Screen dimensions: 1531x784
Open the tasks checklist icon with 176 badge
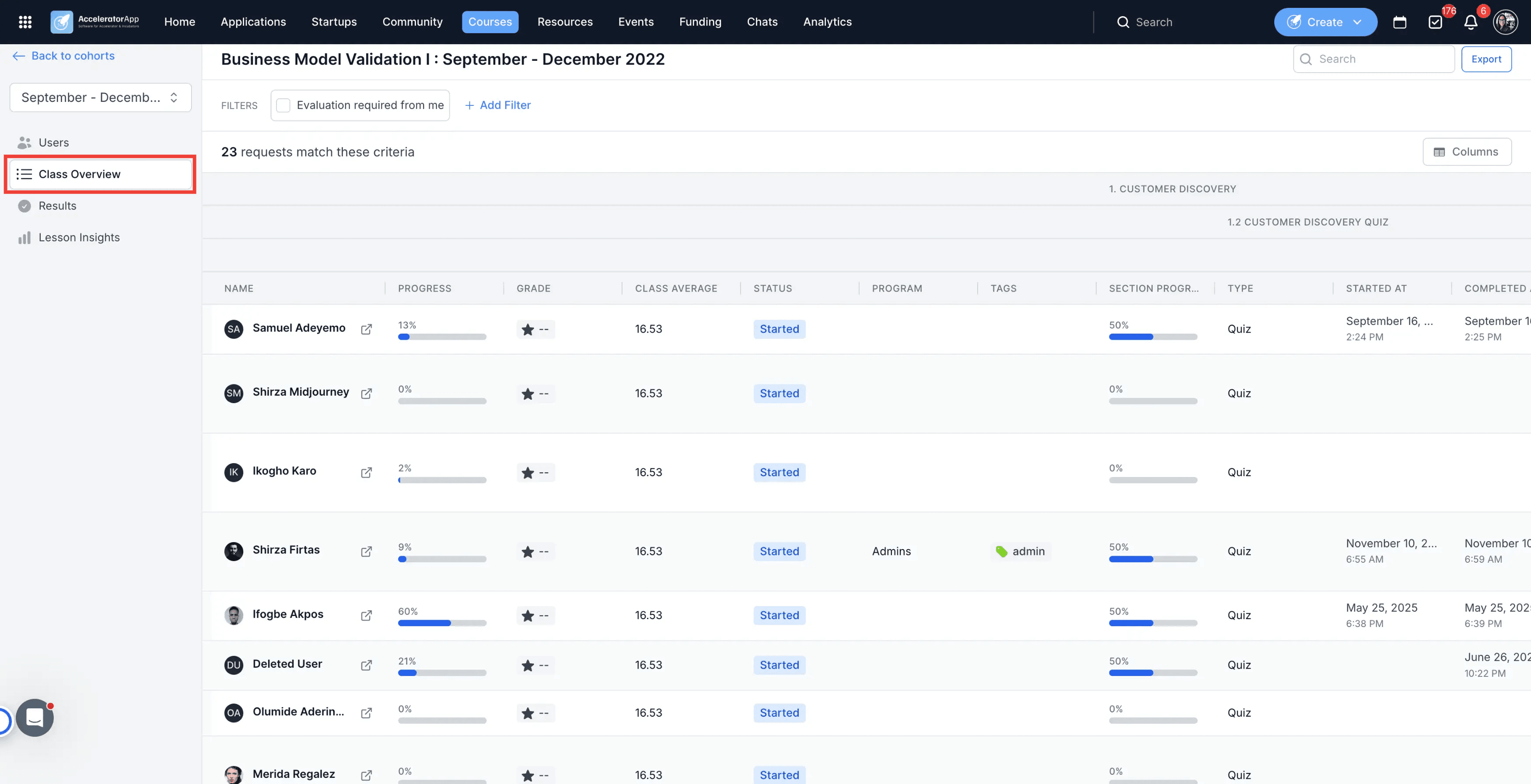[1435, 22]
